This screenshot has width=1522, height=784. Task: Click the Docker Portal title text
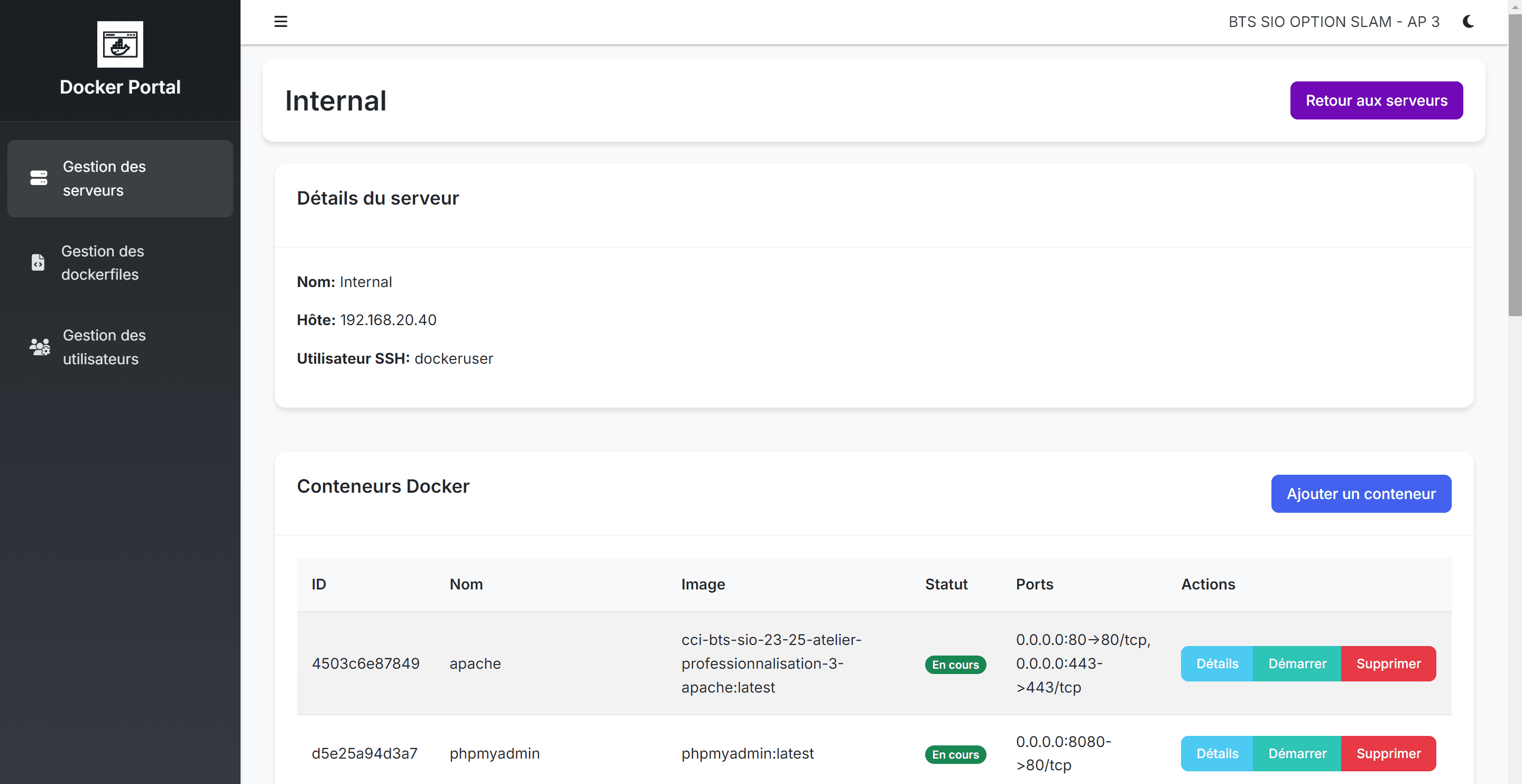click(120, 87)
